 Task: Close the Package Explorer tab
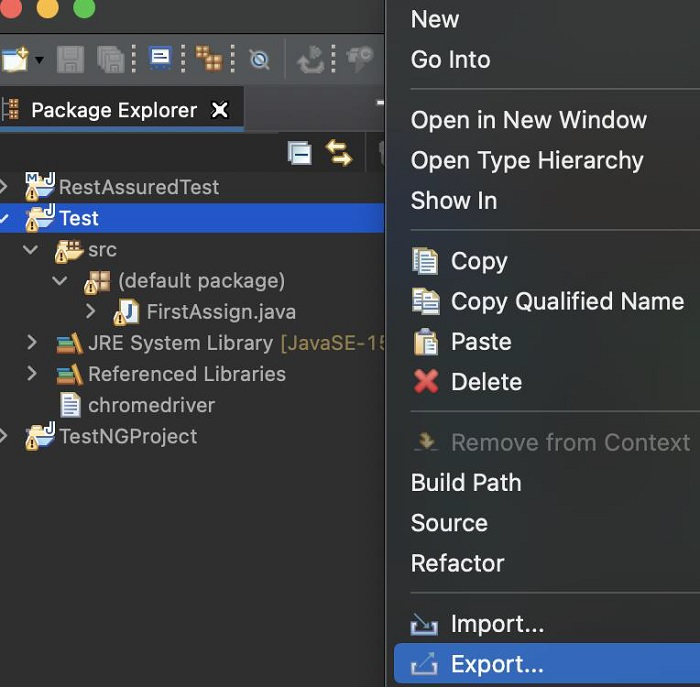220,110
